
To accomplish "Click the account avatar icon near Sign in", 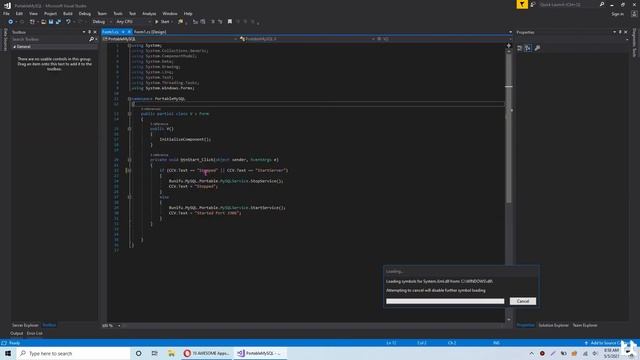I will [634, 14].
